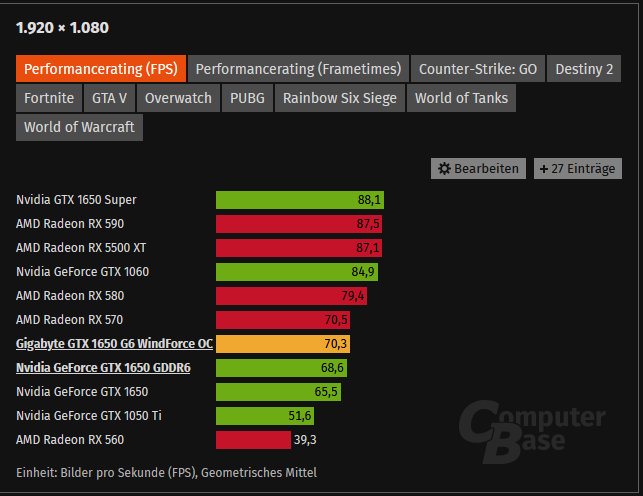643x496 pixels.
Task: Open the World of Warcraft tab
Action: coord(79,127)
